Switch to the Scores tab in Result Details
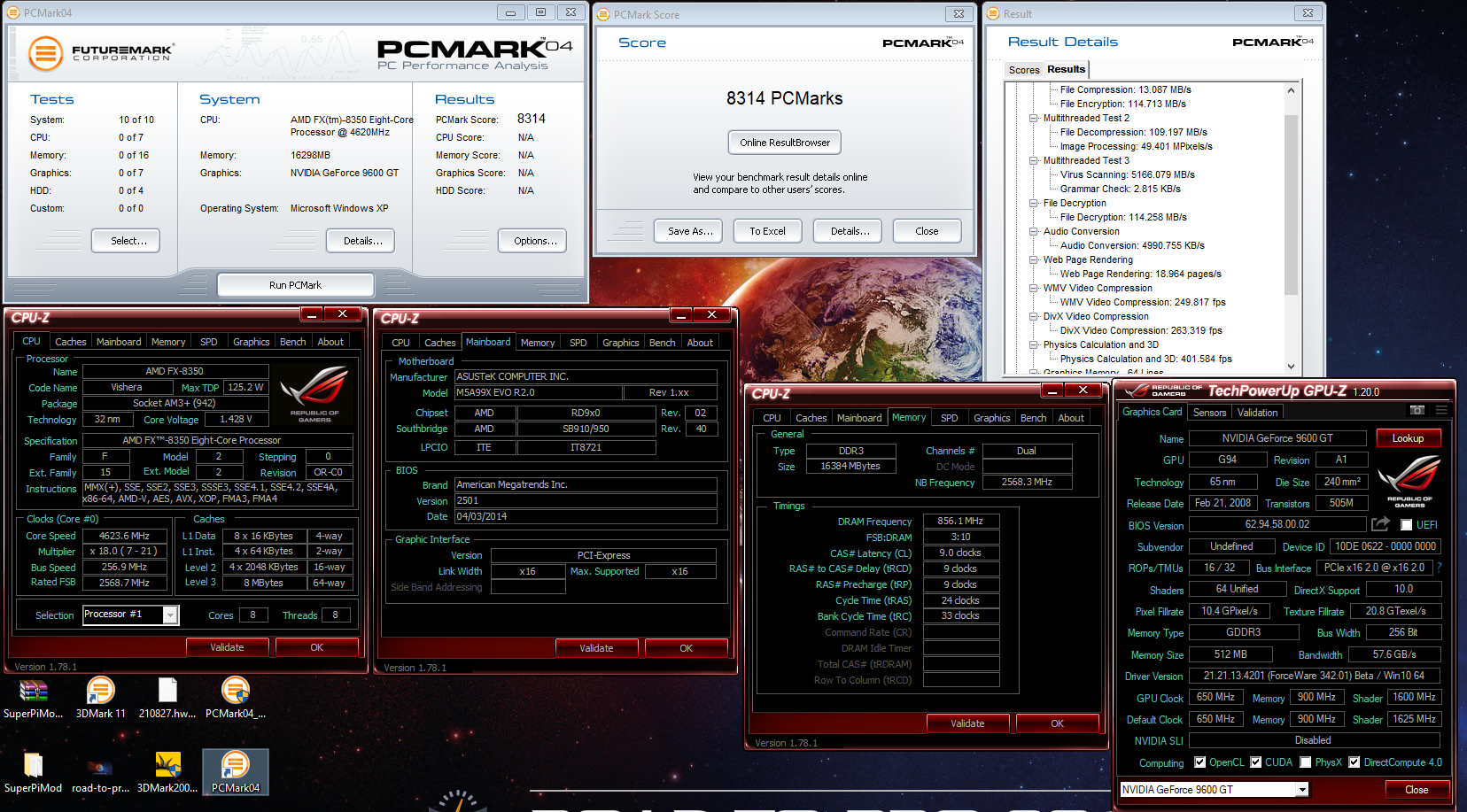This screenshot has width=1467, height=812. [x=1024, y=70]
